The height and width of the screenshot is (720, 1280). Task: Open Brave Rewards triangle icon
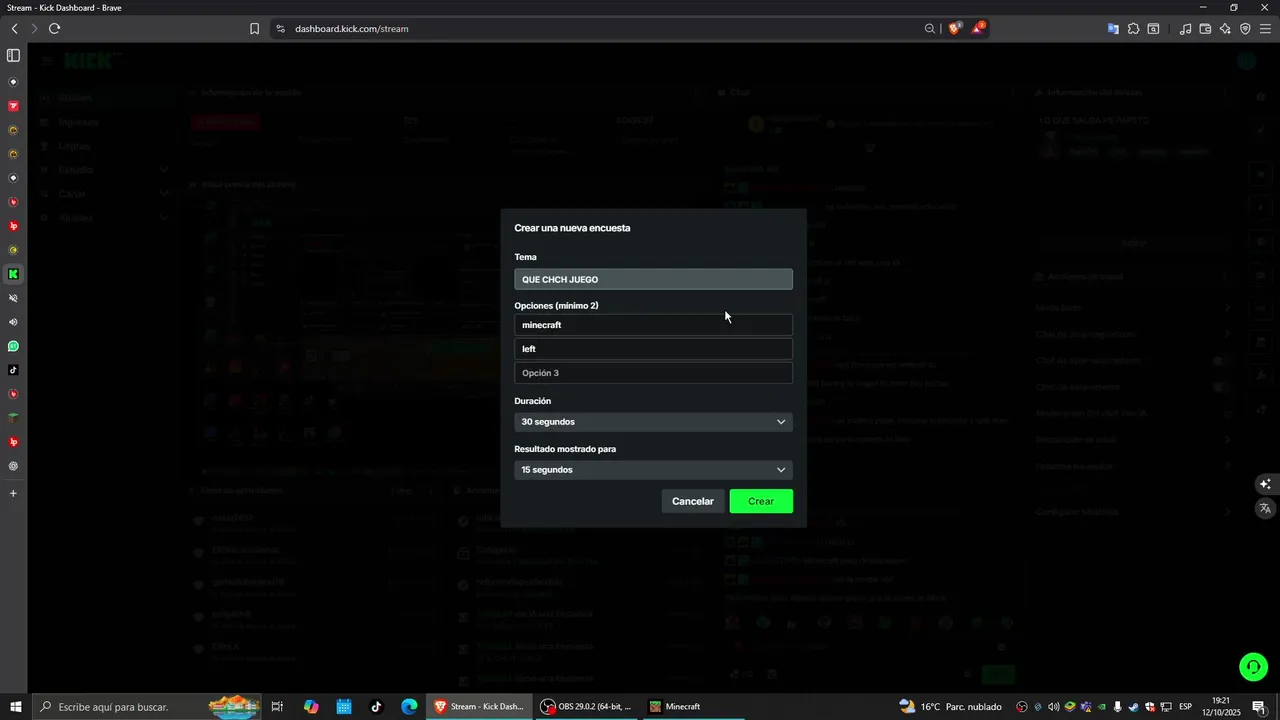click(978, 28)
